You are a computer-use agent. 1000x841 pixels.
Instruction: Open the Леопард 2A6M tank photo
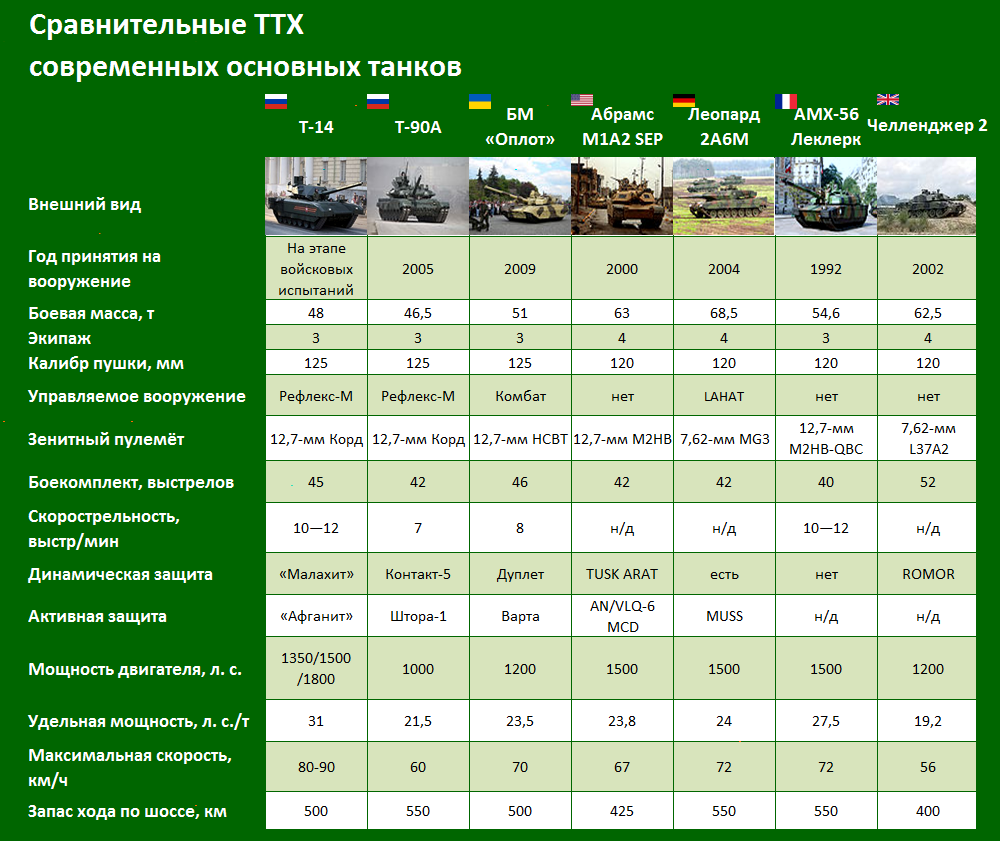coord(724,196)
